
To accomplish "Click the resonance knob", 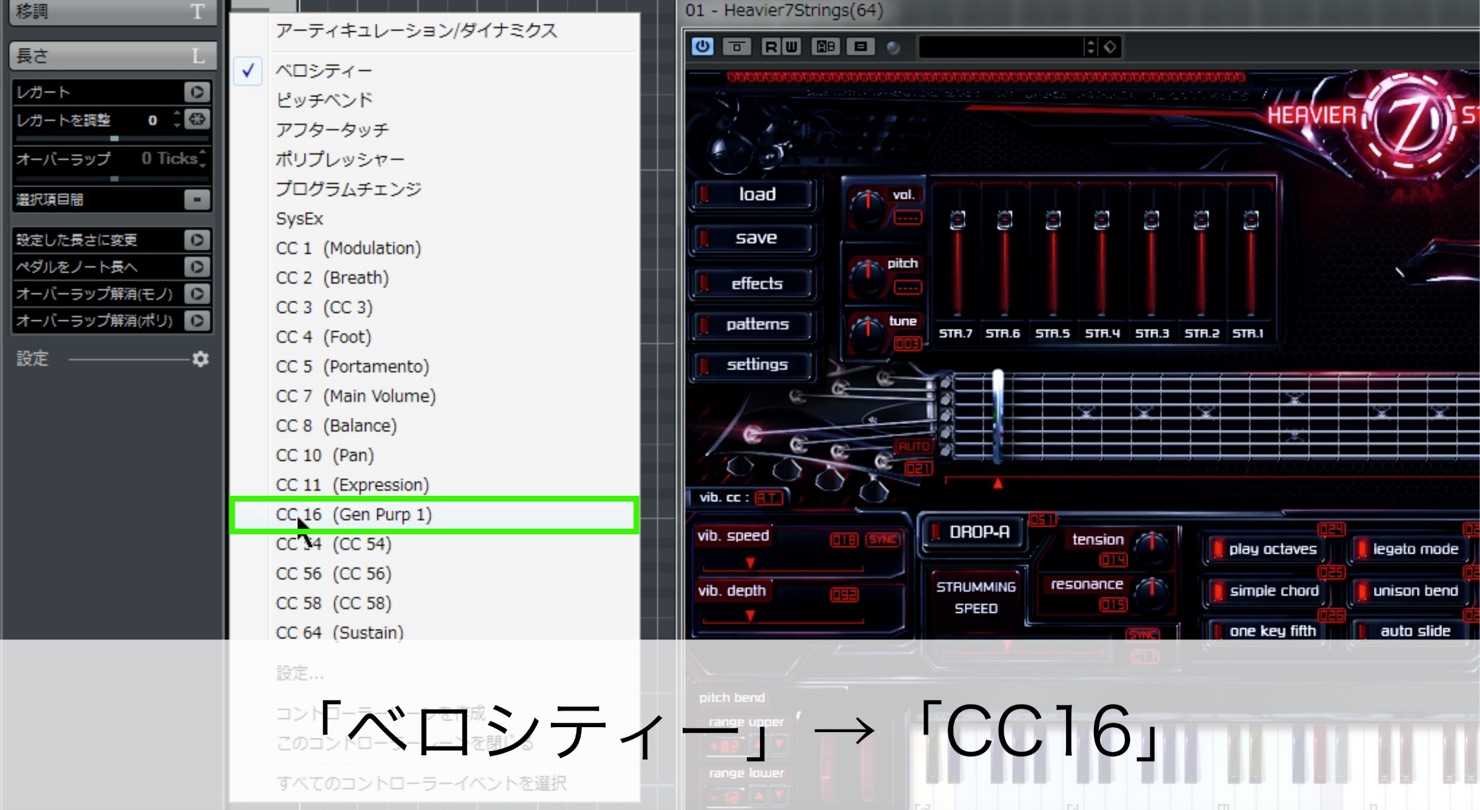I will point(1151,591).
